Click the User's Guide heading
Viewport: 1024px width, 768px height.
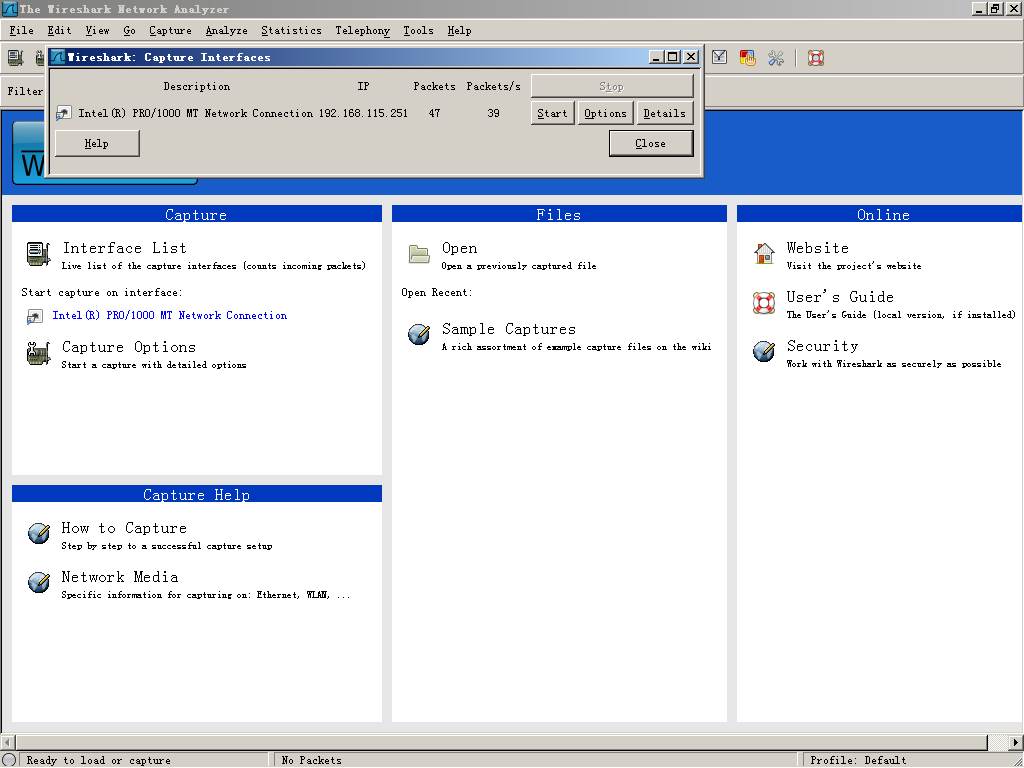pos(840,297)
